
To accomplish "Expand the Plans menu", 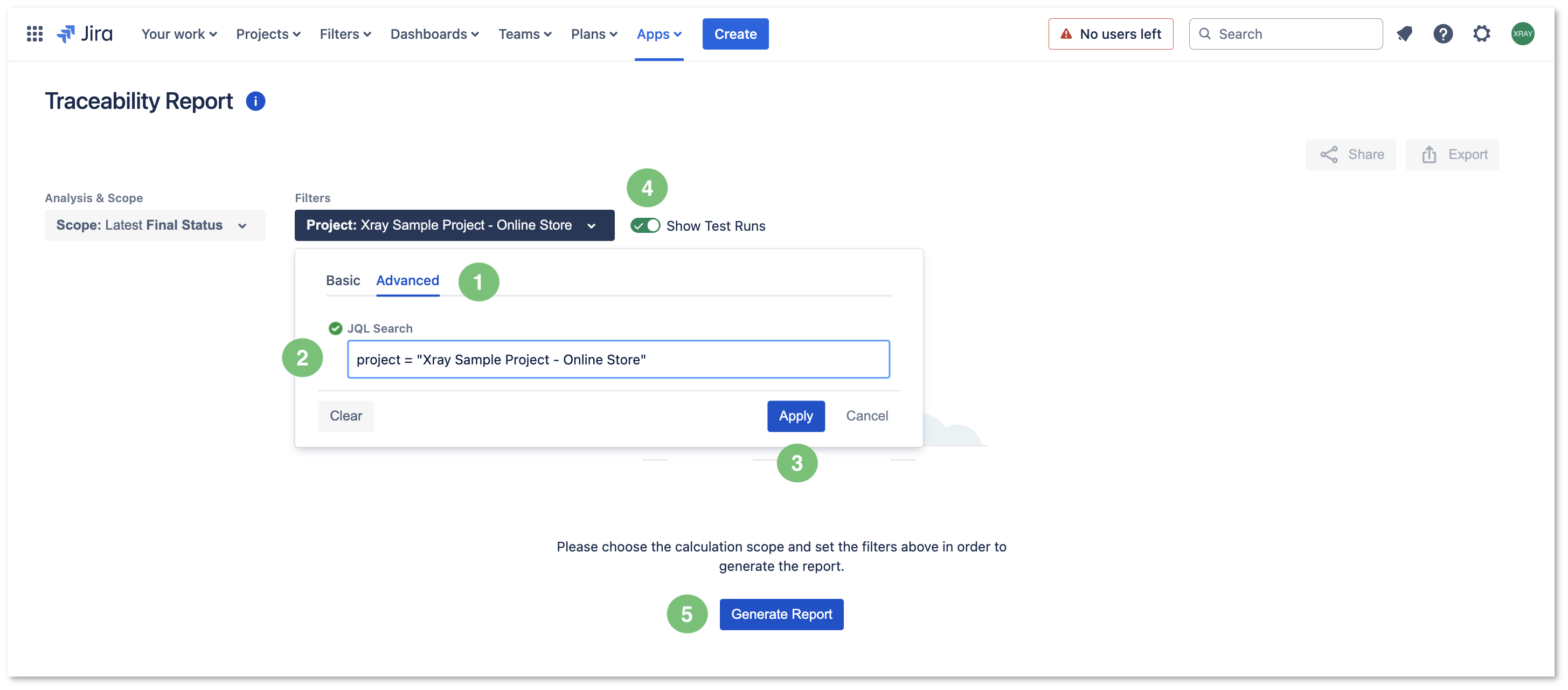I will (x=594, y=34).
